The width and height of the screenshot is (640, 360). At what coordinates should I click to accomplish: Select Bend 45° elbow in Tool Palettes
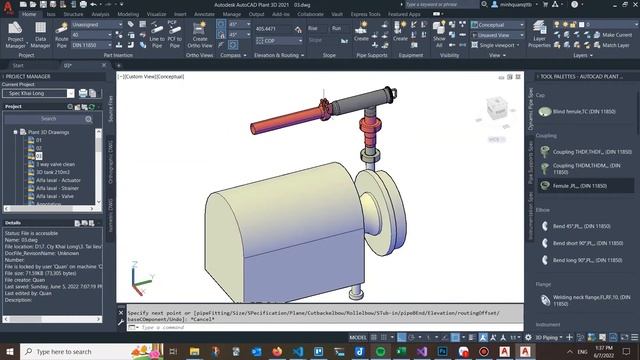(576, 226)
